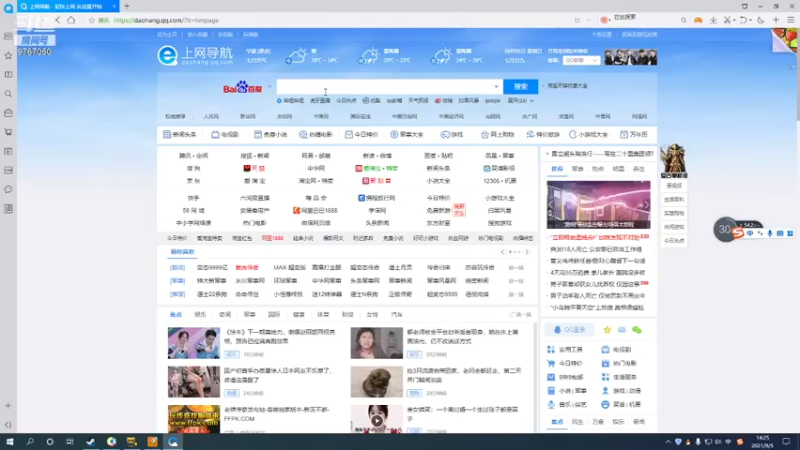The width and height of the screenshot is (800, 450).
Task: Expand the address bar history dropdown arrow
Action: click(588, 20)
